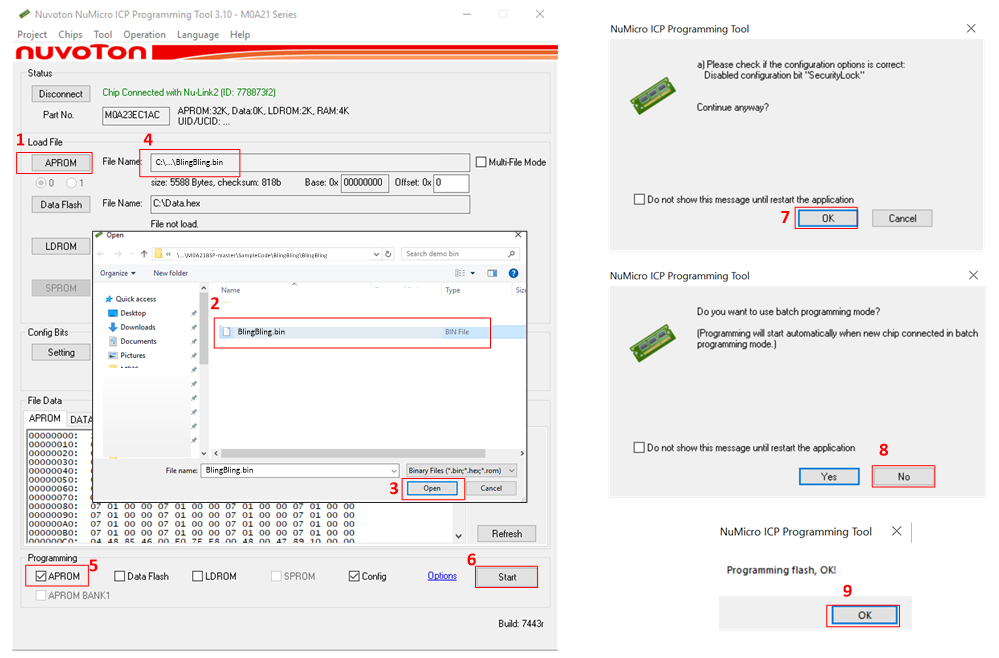This screenshot has width=999, height=658.
Task: Toggle the APROM programming checkbox
Action: tap(41, 576)
